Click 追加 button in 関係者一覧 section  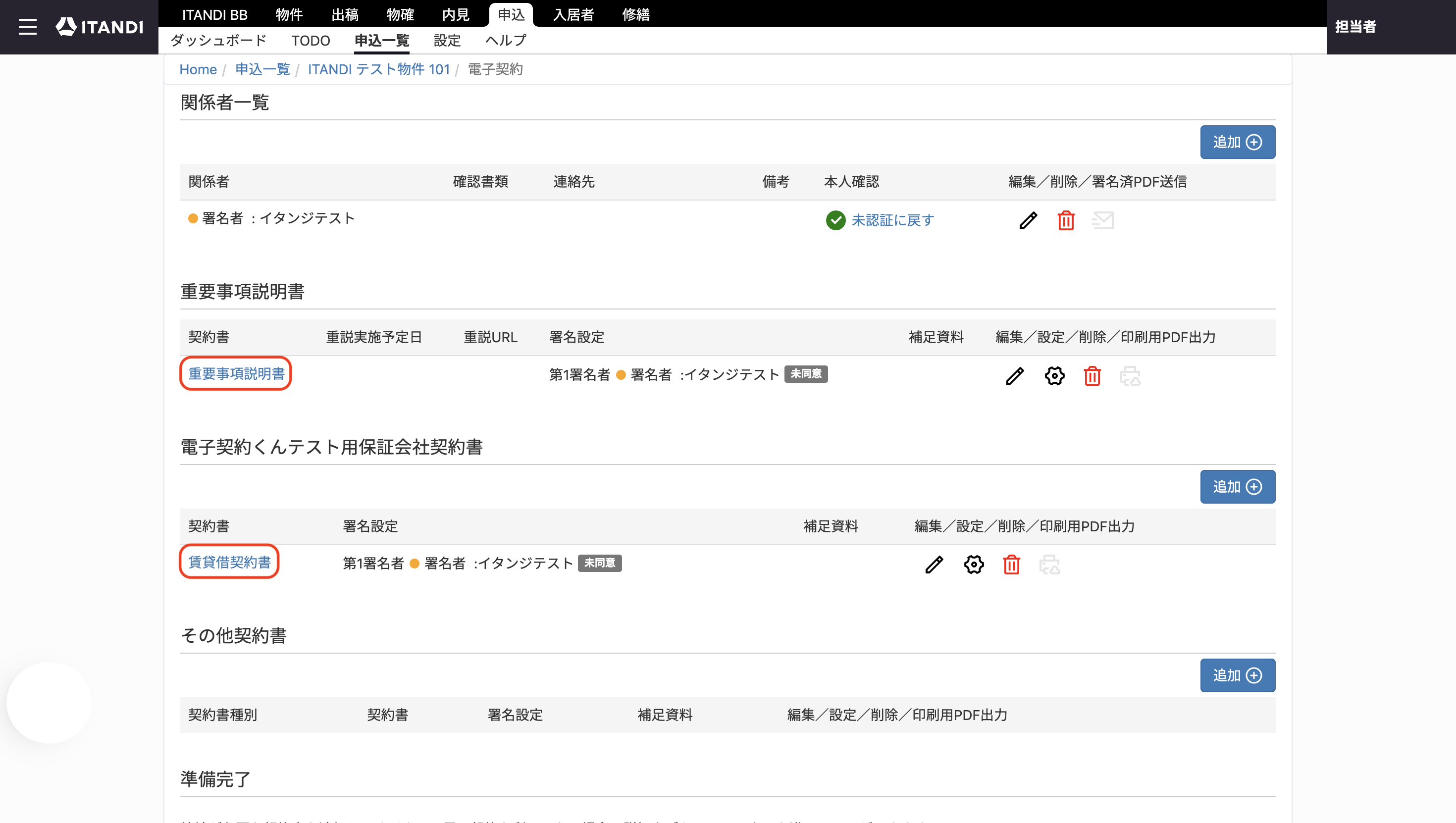coord(1237,142)
